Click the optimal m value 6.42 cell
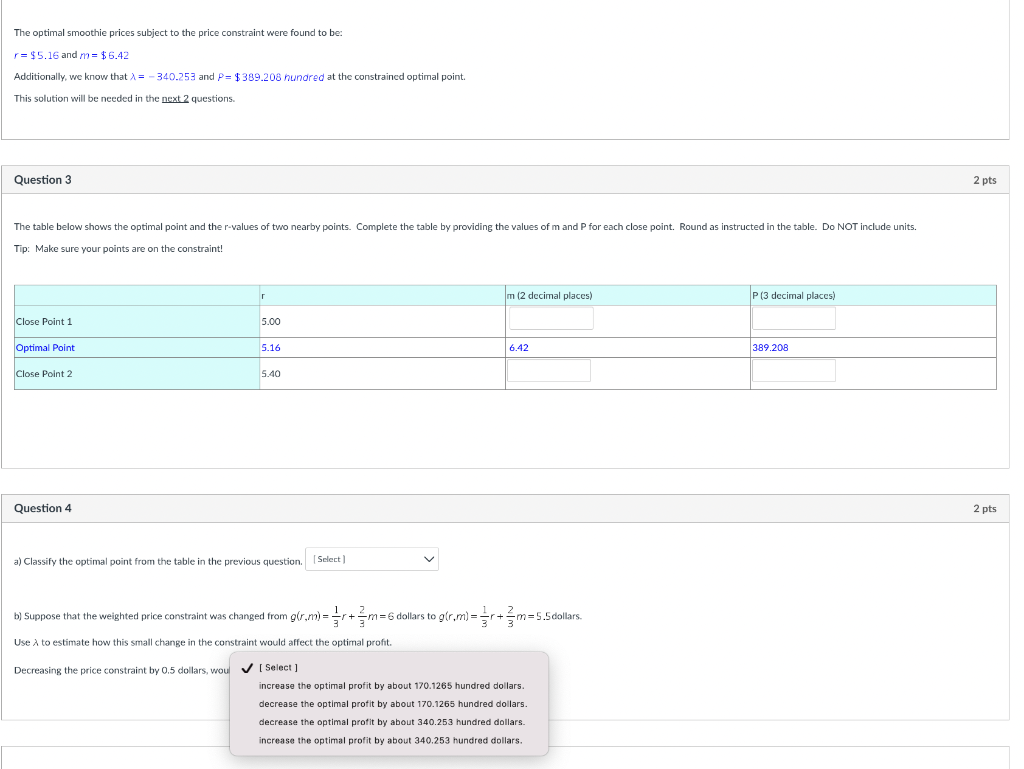The height and width of the screenshot is (769, 1024). tap(519, 348)
